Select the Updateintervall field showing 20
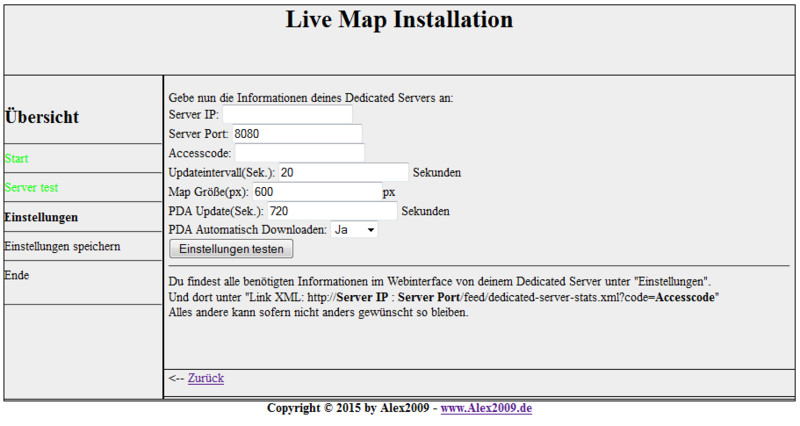The width and height of the screenshot is (800, 426). (x=343, y=172)
